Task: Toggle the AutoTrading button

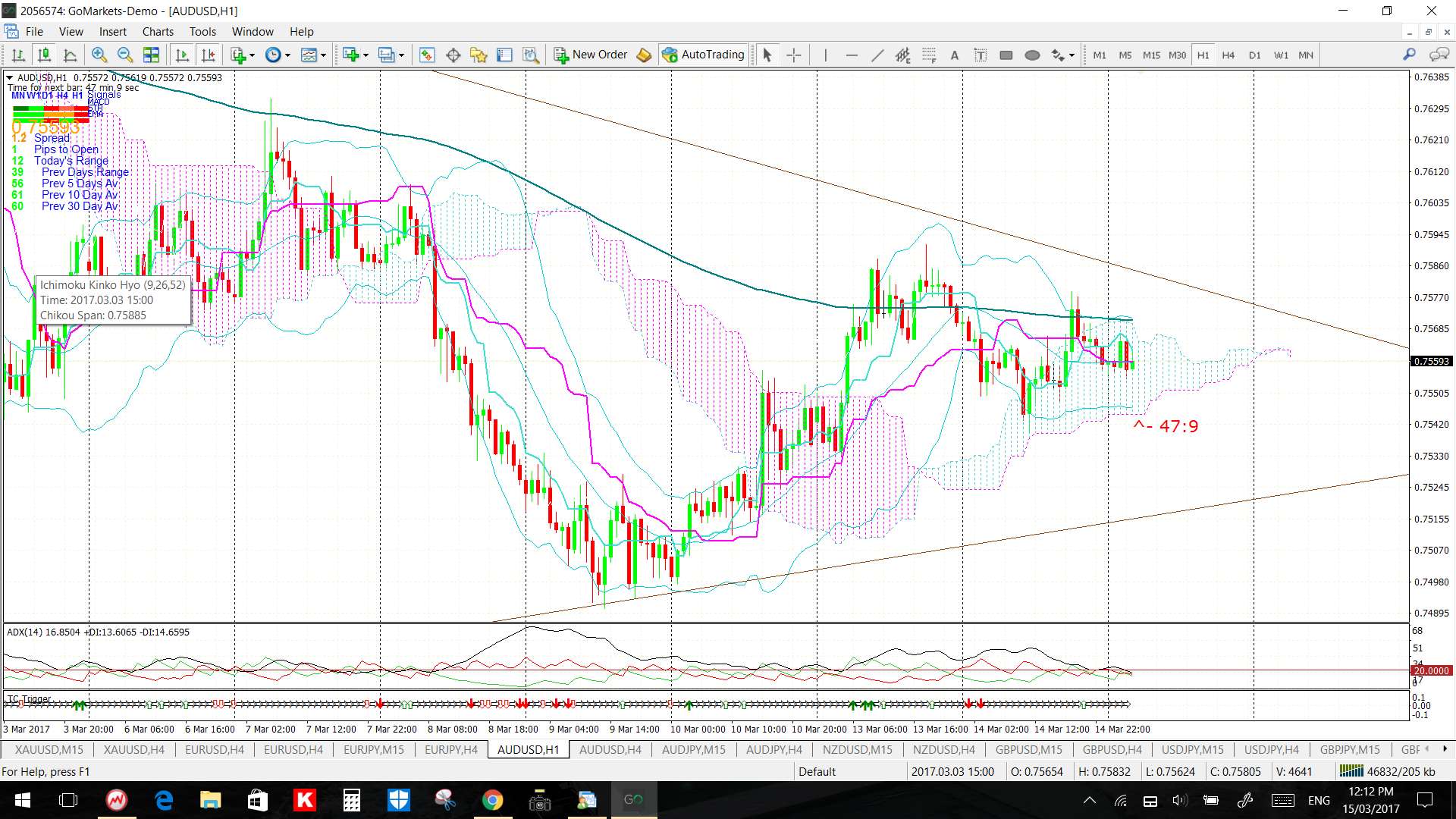Action: (704, 55)
